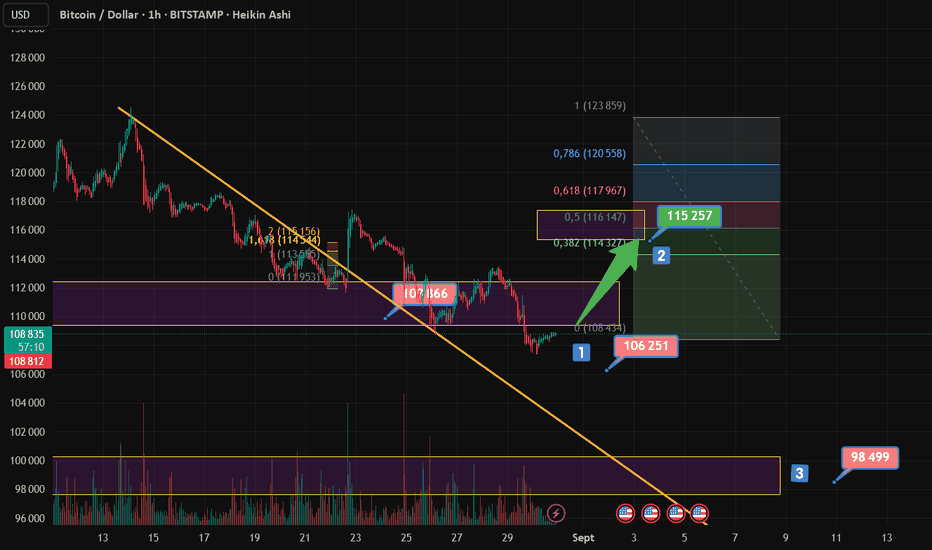Image resolution: width=932 pixels, height=550 pixels.
Task: Open the USD currency selector
Action: tap(26, 15)
